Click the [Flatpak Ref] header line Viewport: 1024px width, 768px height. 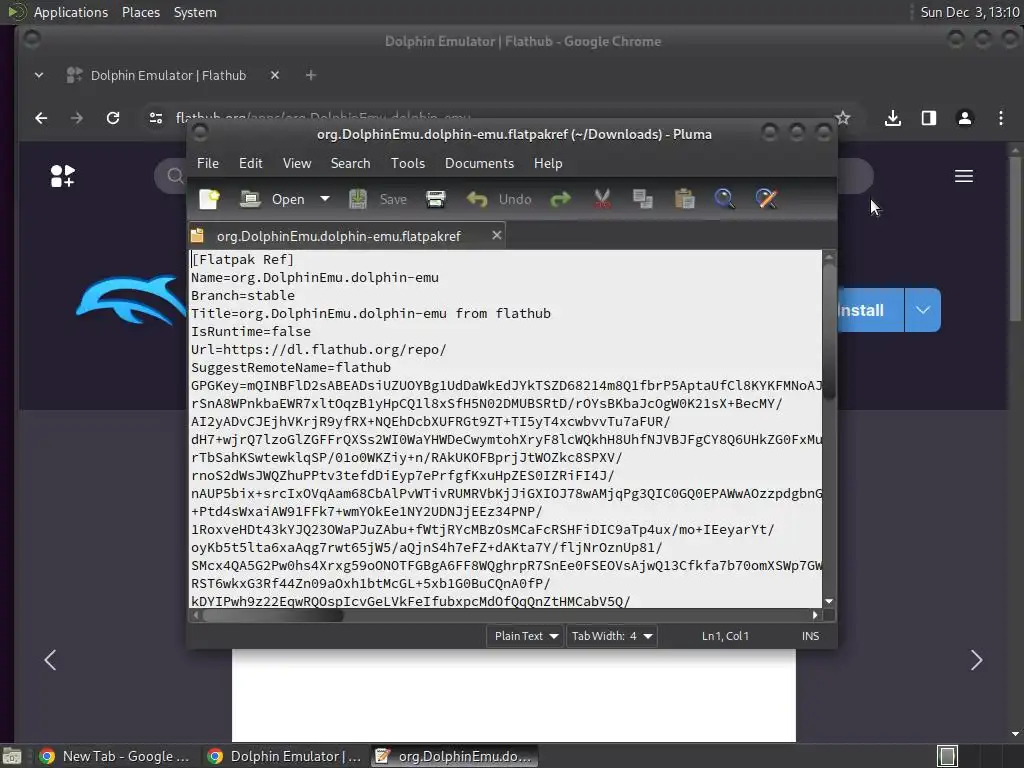coord(243,259)
